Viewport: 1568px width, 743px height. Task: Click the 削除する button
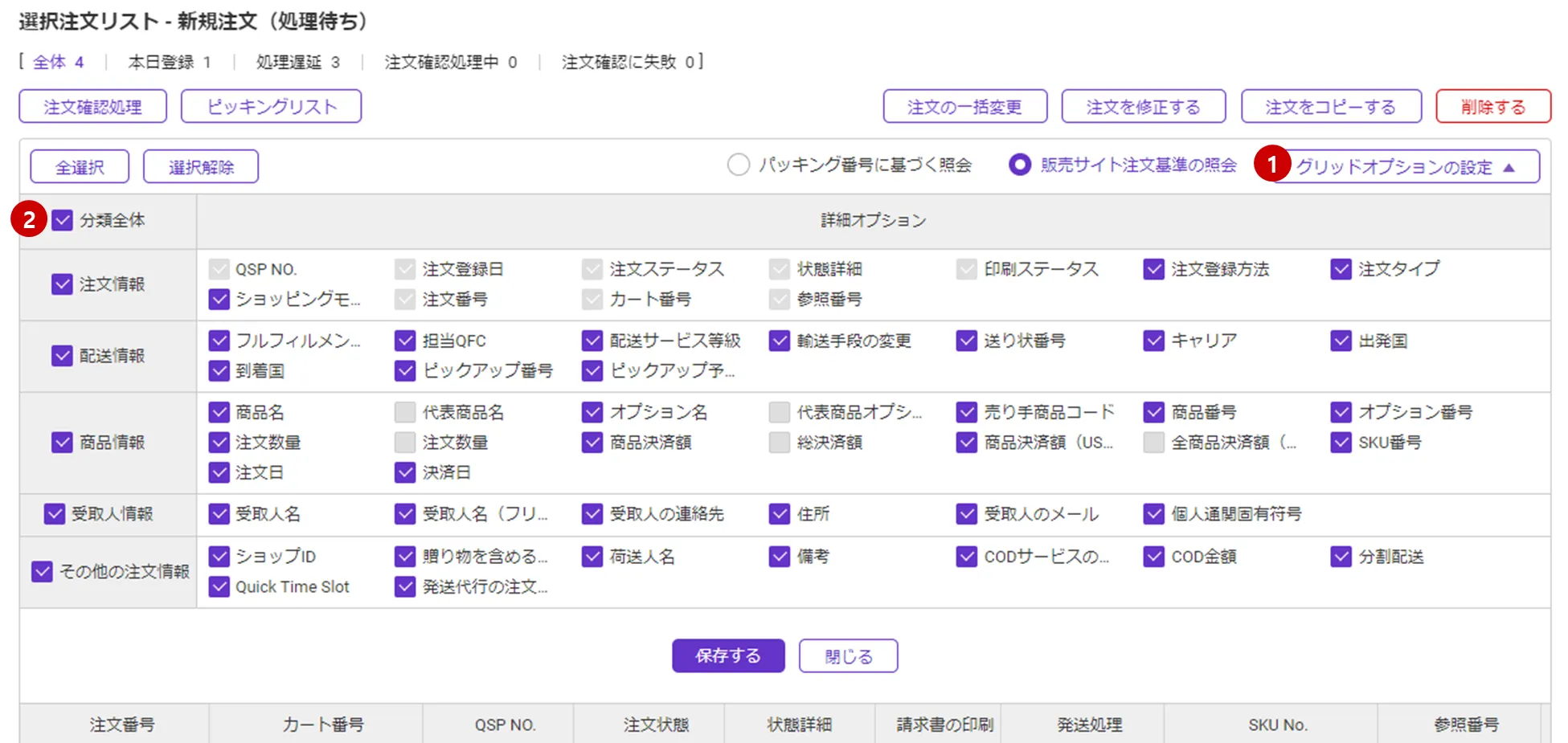click(1492, 107)
